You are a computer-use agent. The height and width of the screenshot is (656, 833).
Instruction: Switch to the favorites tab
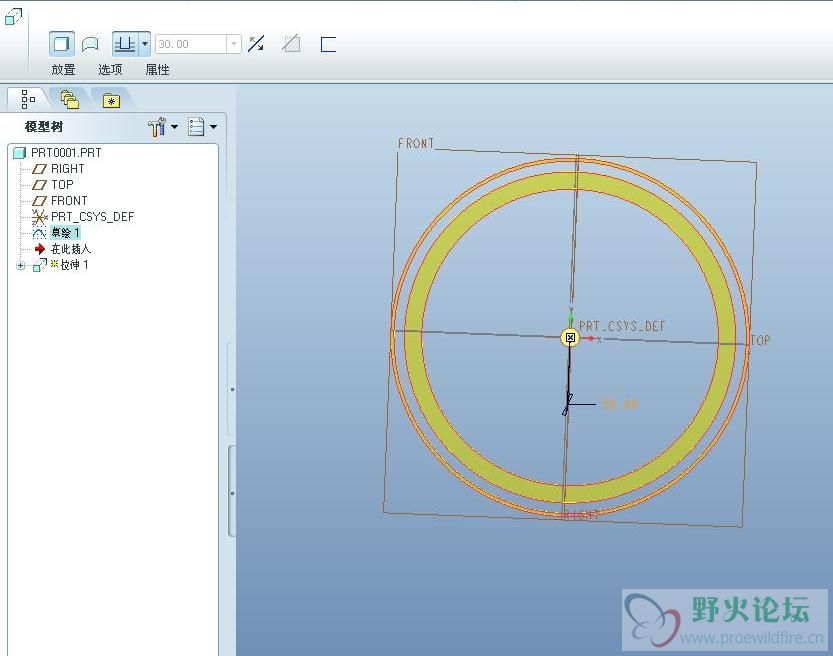(x=111, y=100)
